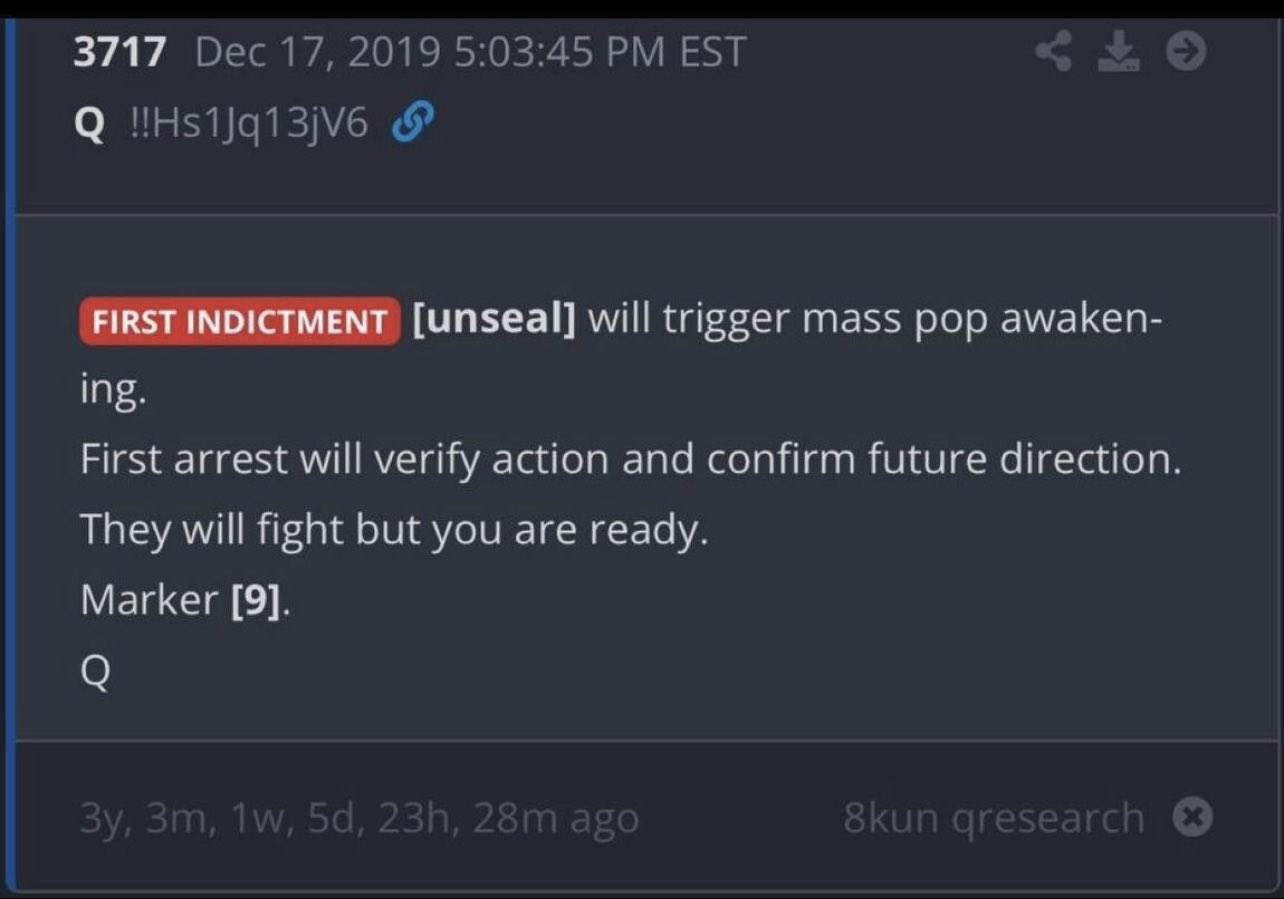The height and width of the screenshot is (899, 1284).
Task: Click the wrapped "ing." text line
Action: point(113,391)
